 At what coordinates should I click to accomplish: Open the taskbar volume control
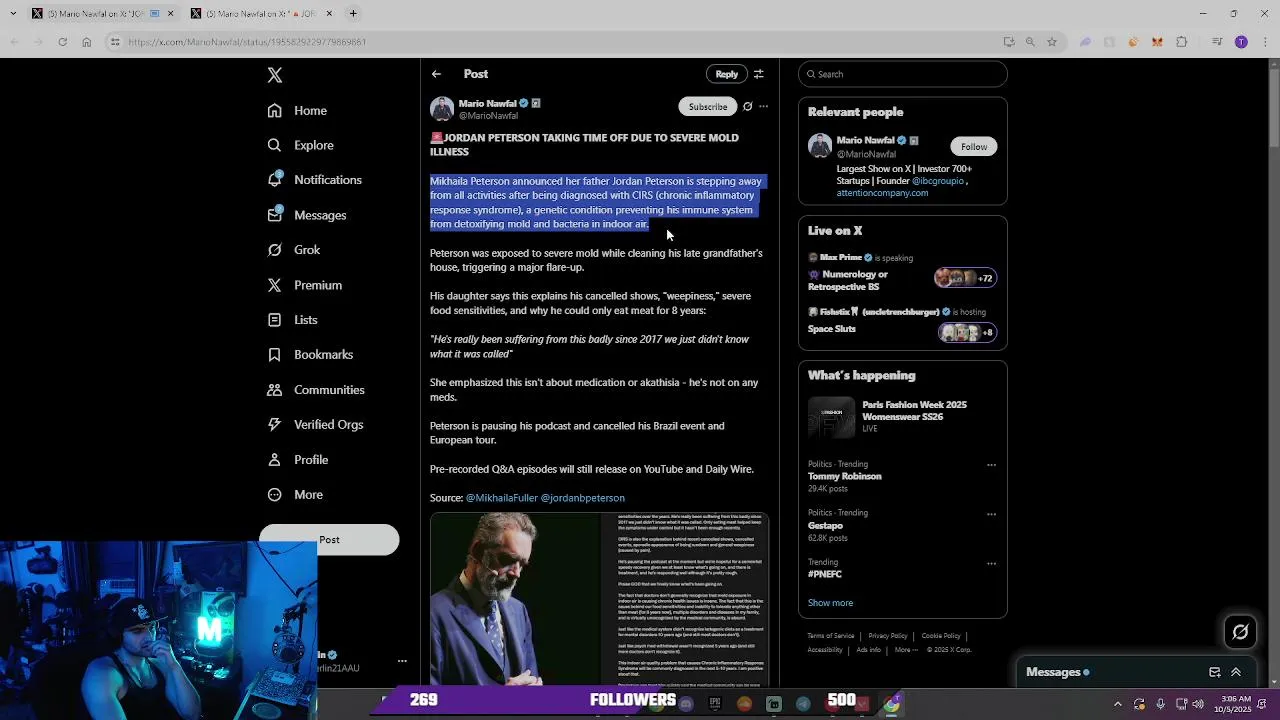tap(1198, 704)
